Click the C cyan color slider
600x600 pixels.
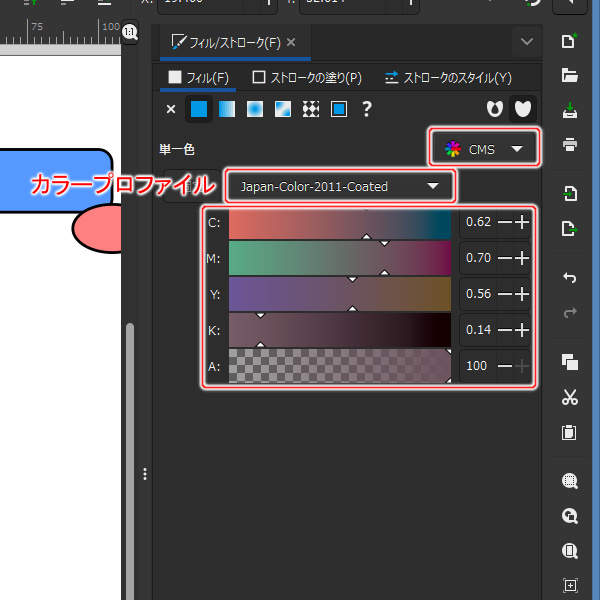click(340, 224)
